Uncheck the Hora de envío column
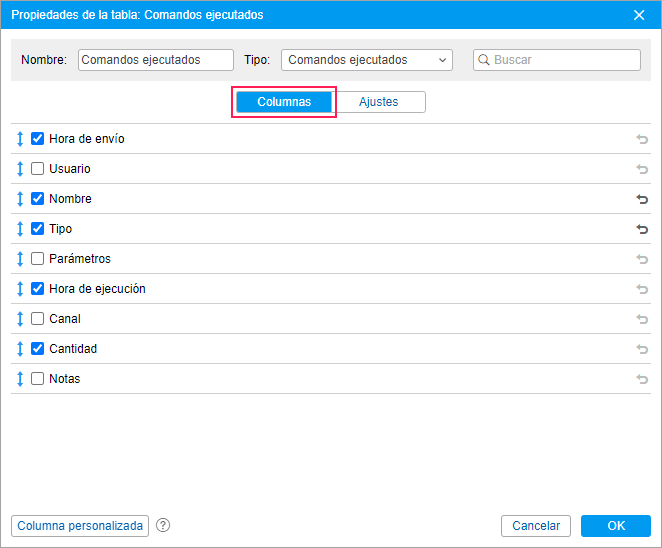 pos(38,138)
